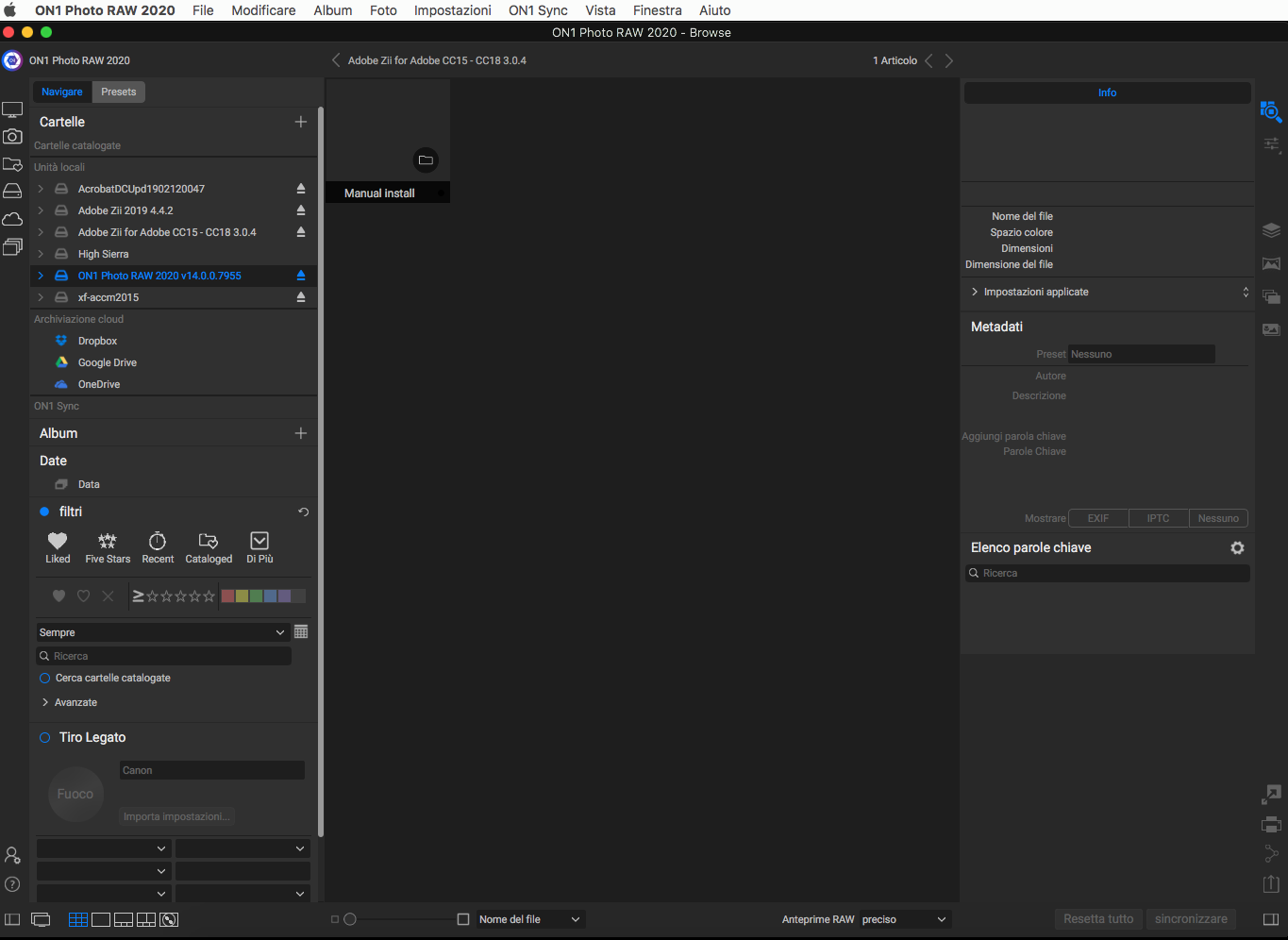Toggle the X rejected filter
The height and width of the screenshot is (940, 1288).
(108, 596)
